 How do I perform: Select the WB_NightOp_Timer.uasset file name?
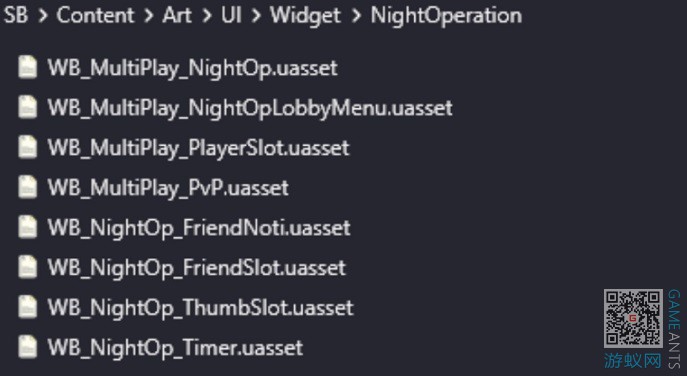point(175,348)
